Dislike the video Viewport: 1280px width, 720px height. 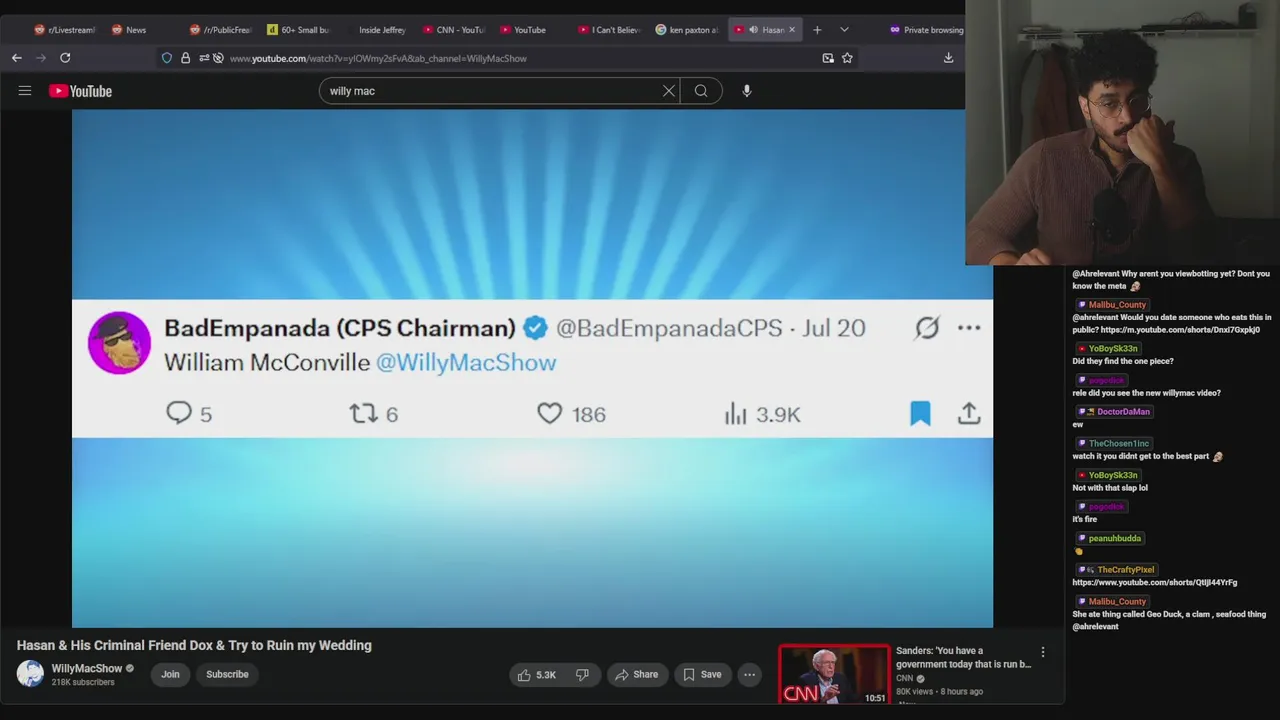[x=583, y=675]
